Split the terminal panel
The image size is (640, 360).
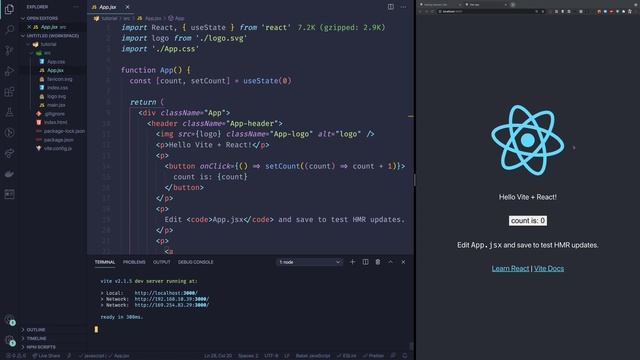(365, 262)
